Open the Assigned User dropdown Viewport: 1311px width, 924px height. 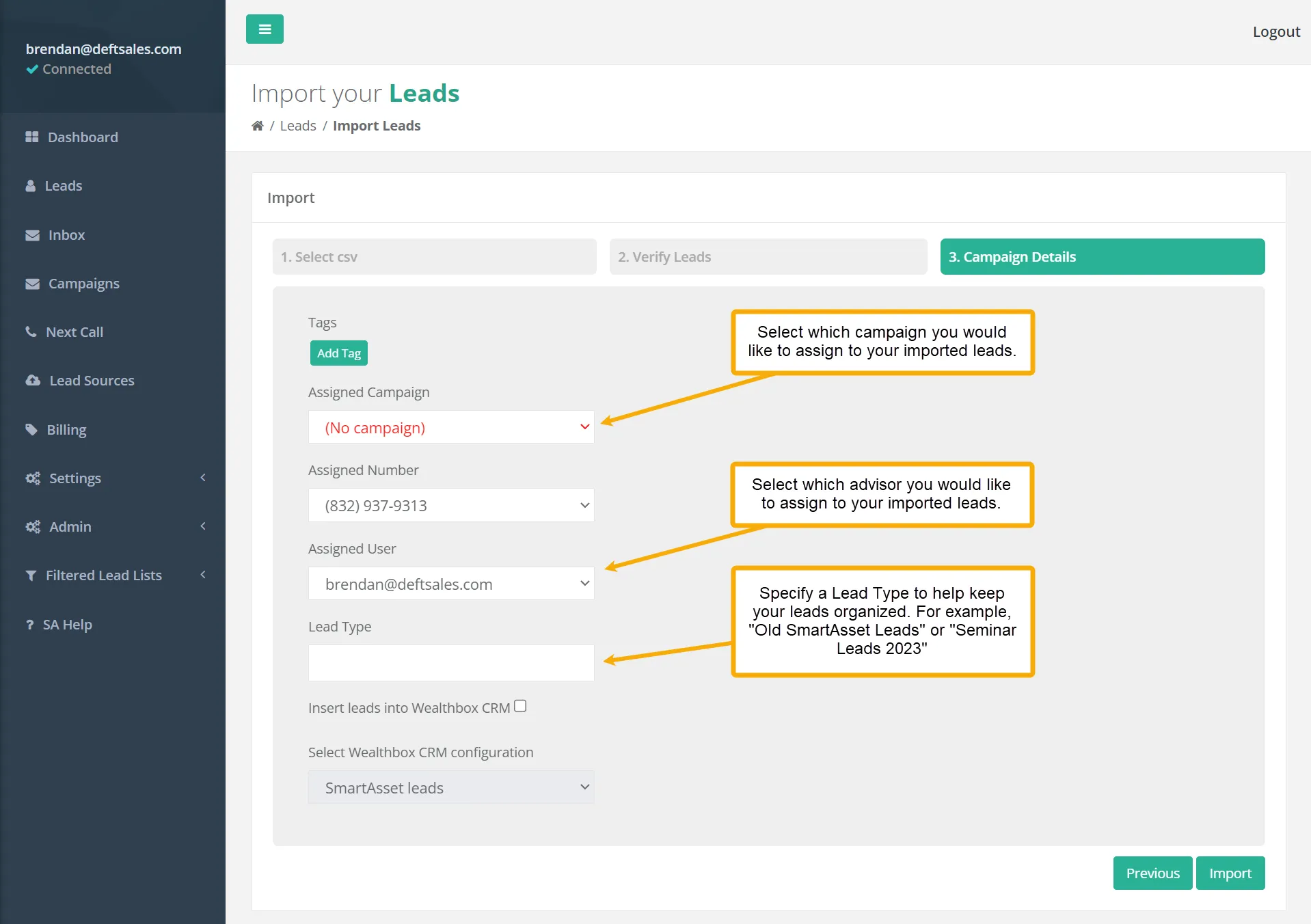click(x=451, y=584)
